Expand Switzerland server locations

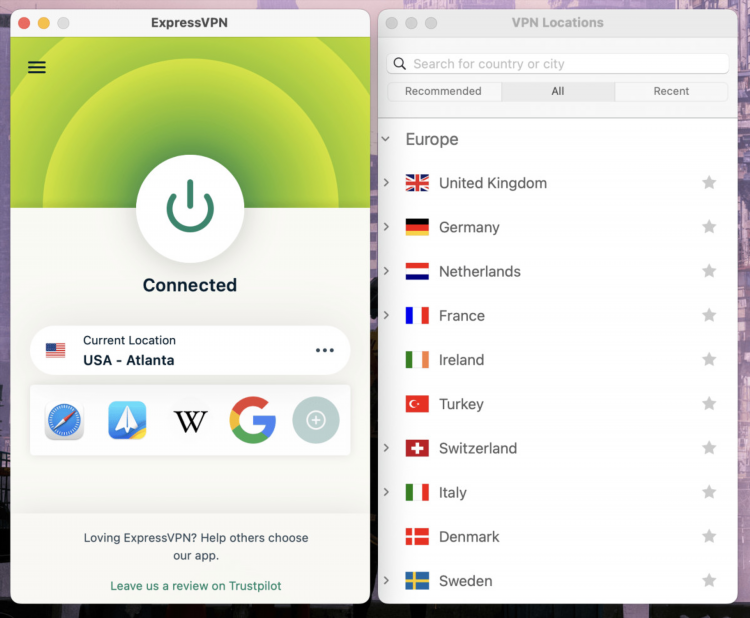tap(386, 448)
